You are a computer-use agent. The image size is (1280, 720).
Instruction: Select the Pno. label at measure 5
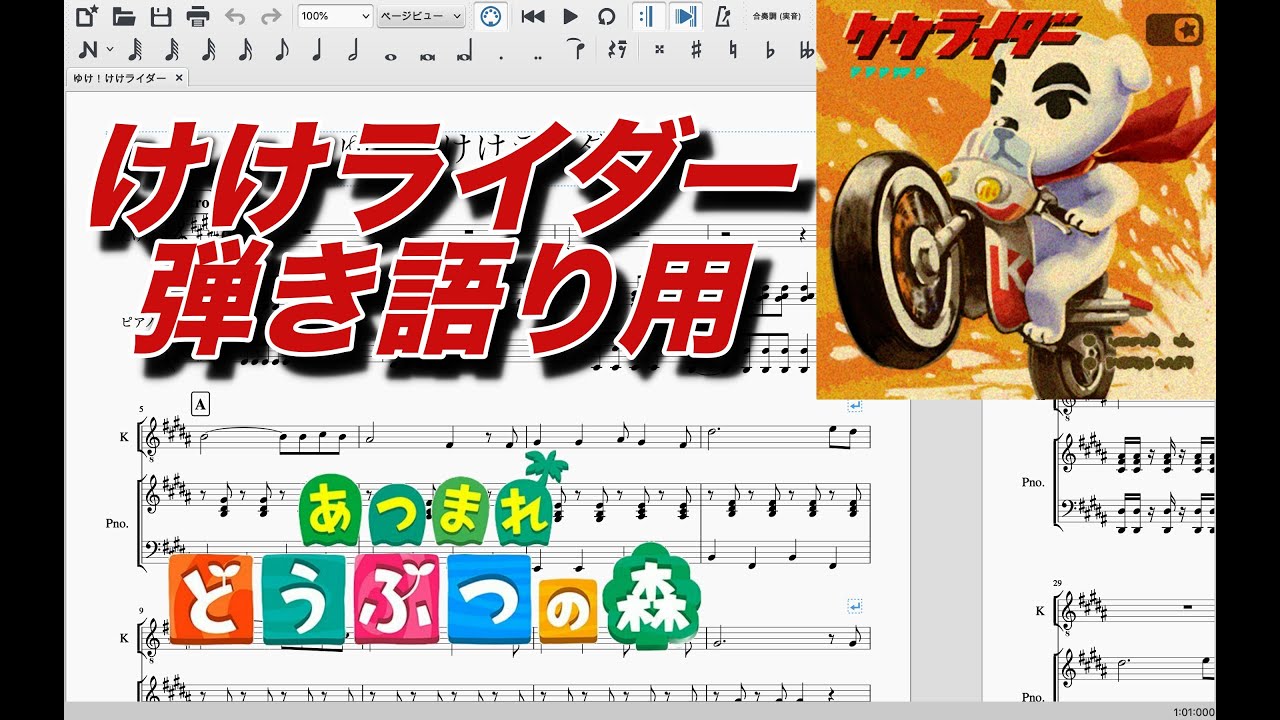tap(118, 523)
